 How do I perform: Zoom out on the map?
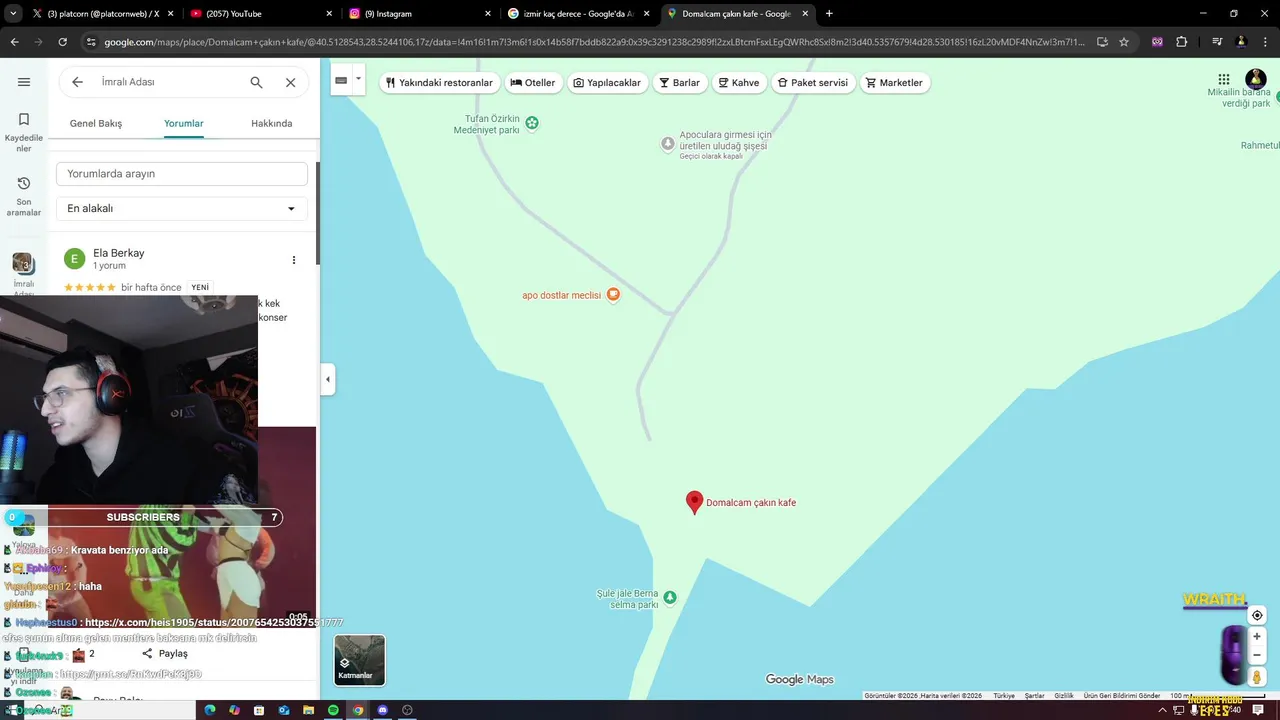coord(1257,656)
